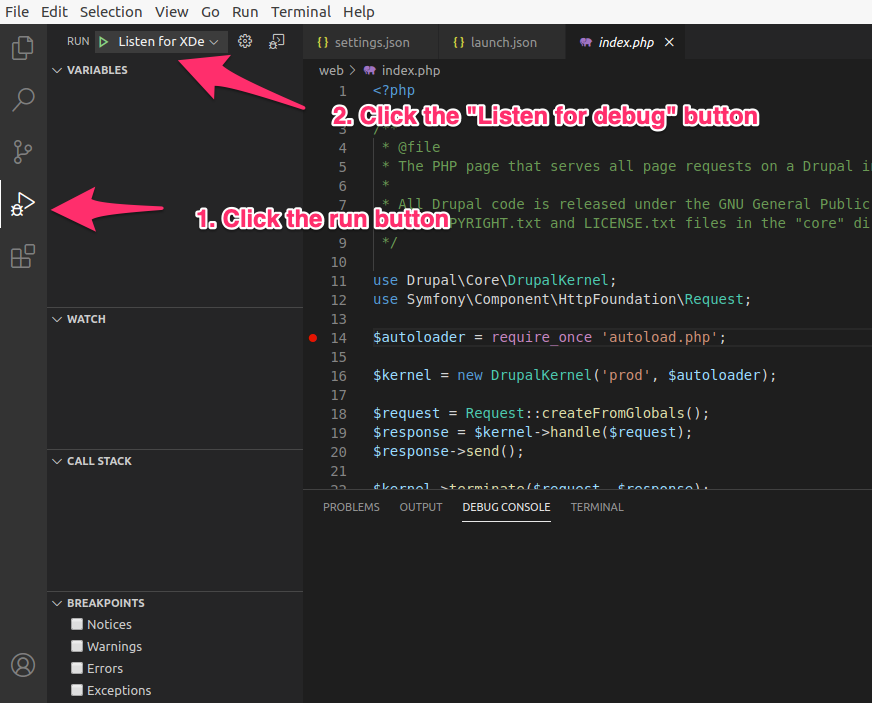Click createFromGlobals on line 18
The width and height of the screenshot is (872, 703).
[613, 413]
